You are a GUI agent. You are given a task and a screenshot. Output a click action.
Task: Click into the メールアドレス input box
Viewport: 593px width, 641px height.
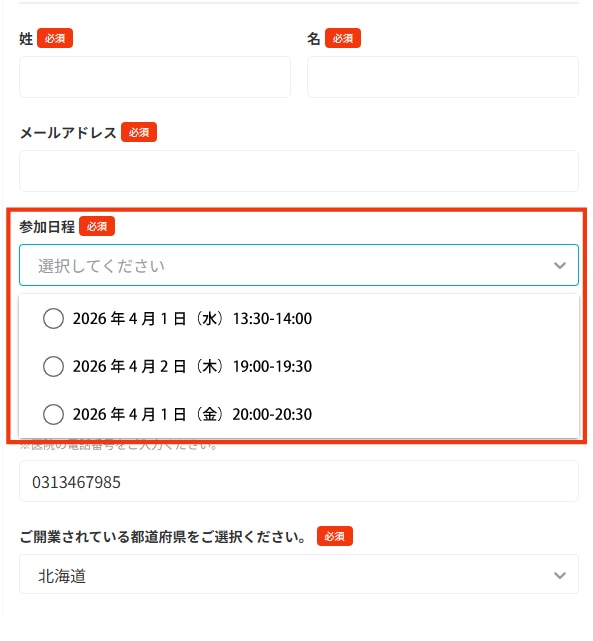pos(299,171)
